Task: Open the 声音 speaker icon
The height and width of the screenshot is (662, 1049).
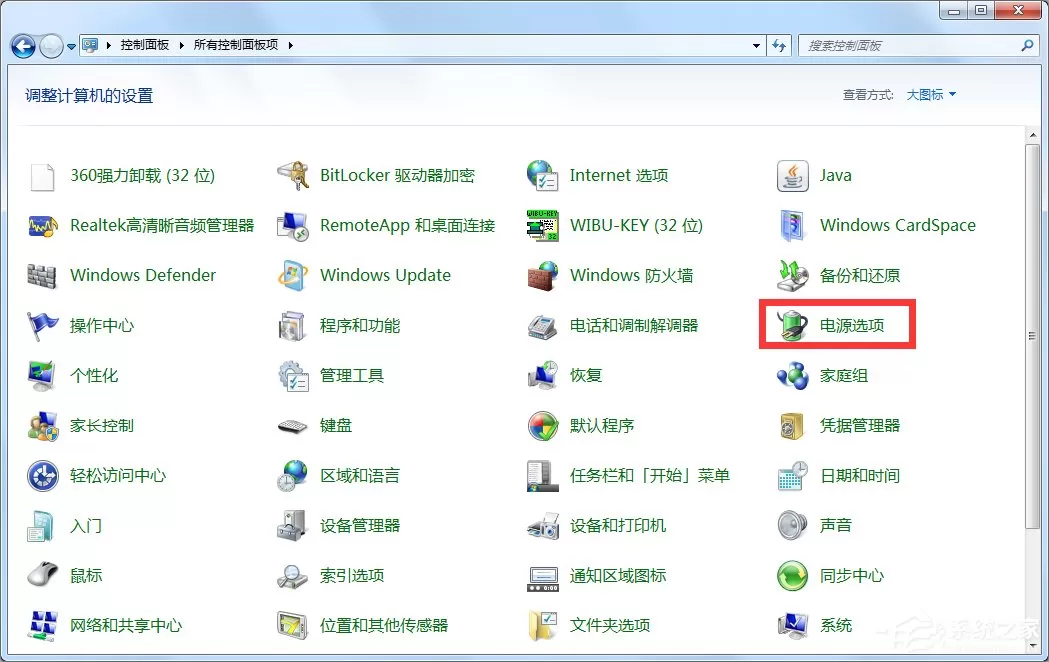Action: point(793,526)
